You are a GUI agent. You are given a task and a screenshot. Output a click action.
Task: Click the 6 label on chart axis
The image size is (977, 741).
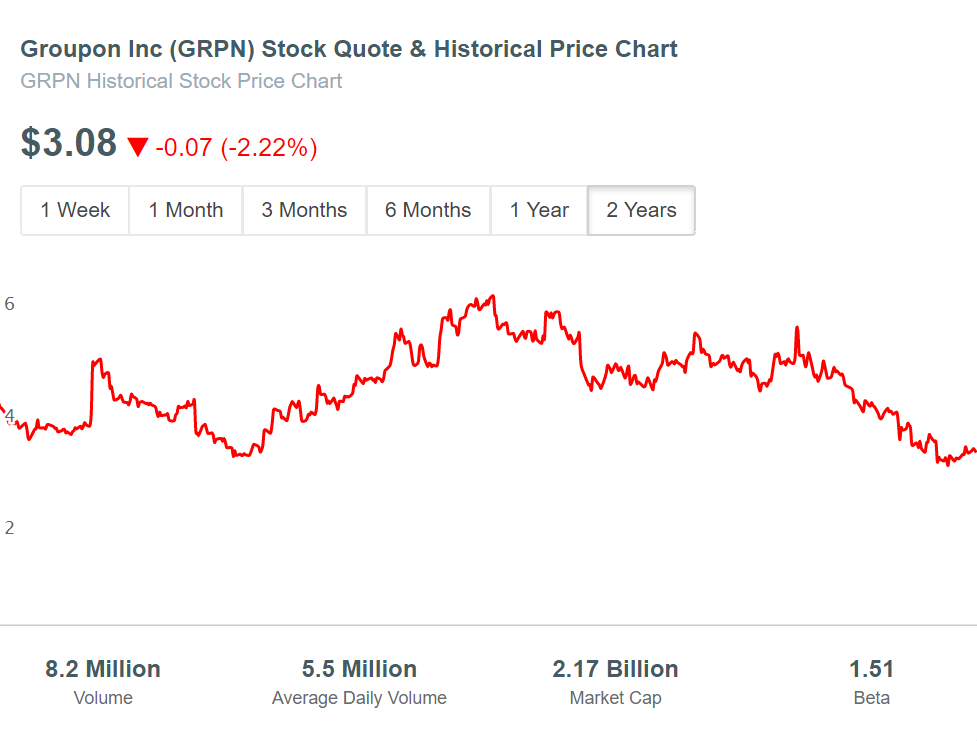(10, 303)
